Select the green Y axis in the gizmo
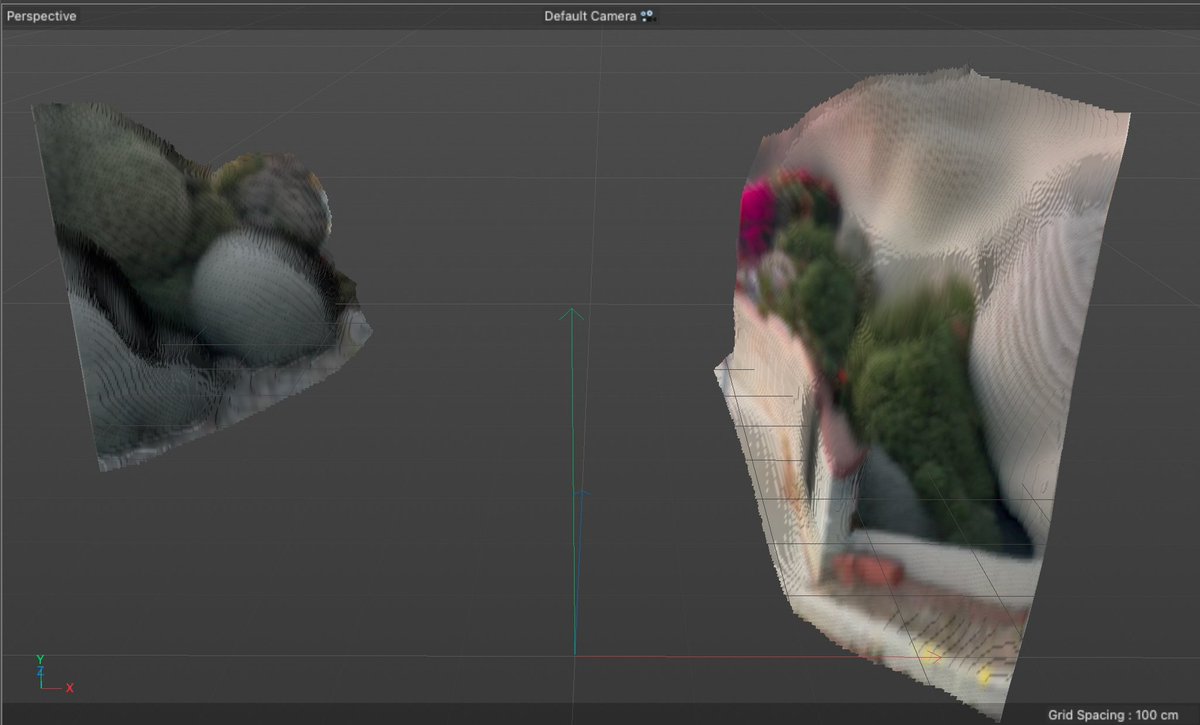1200x725 pixels. point(40,660)
